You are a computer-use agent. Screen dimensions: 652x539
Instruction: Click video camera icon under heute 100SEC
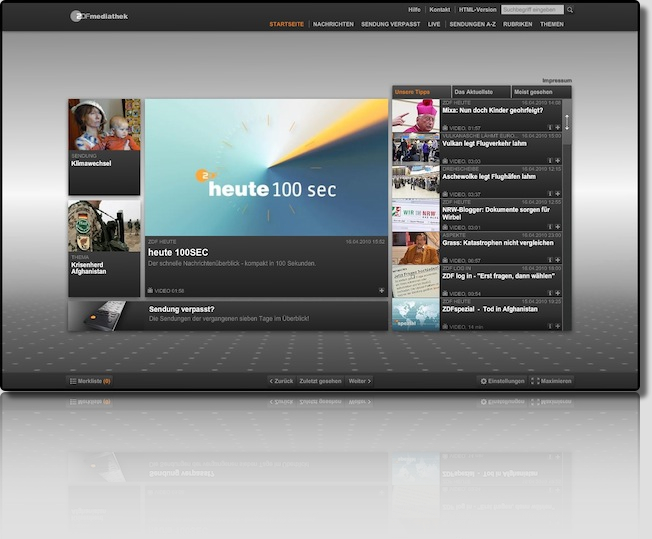[x=150, y=290]
